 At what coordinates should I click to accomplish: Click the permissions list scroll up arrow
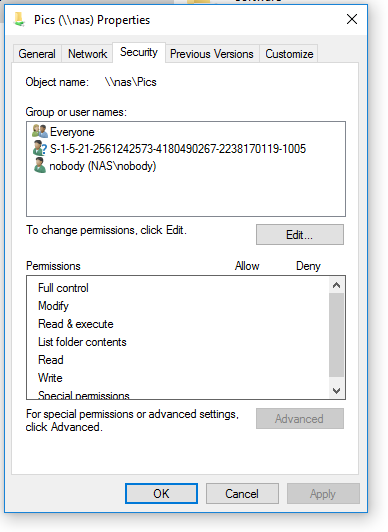(x=336, y=285)
